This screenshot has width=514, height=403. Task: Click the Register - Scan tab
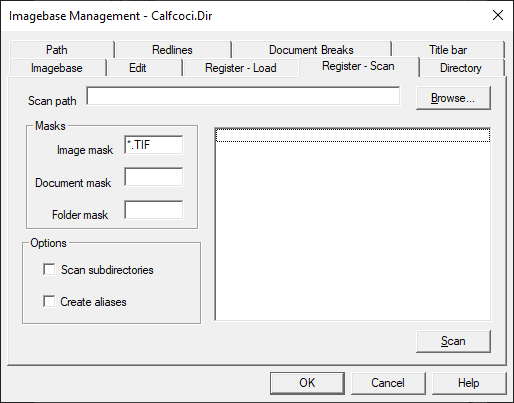tap(359, 66)
